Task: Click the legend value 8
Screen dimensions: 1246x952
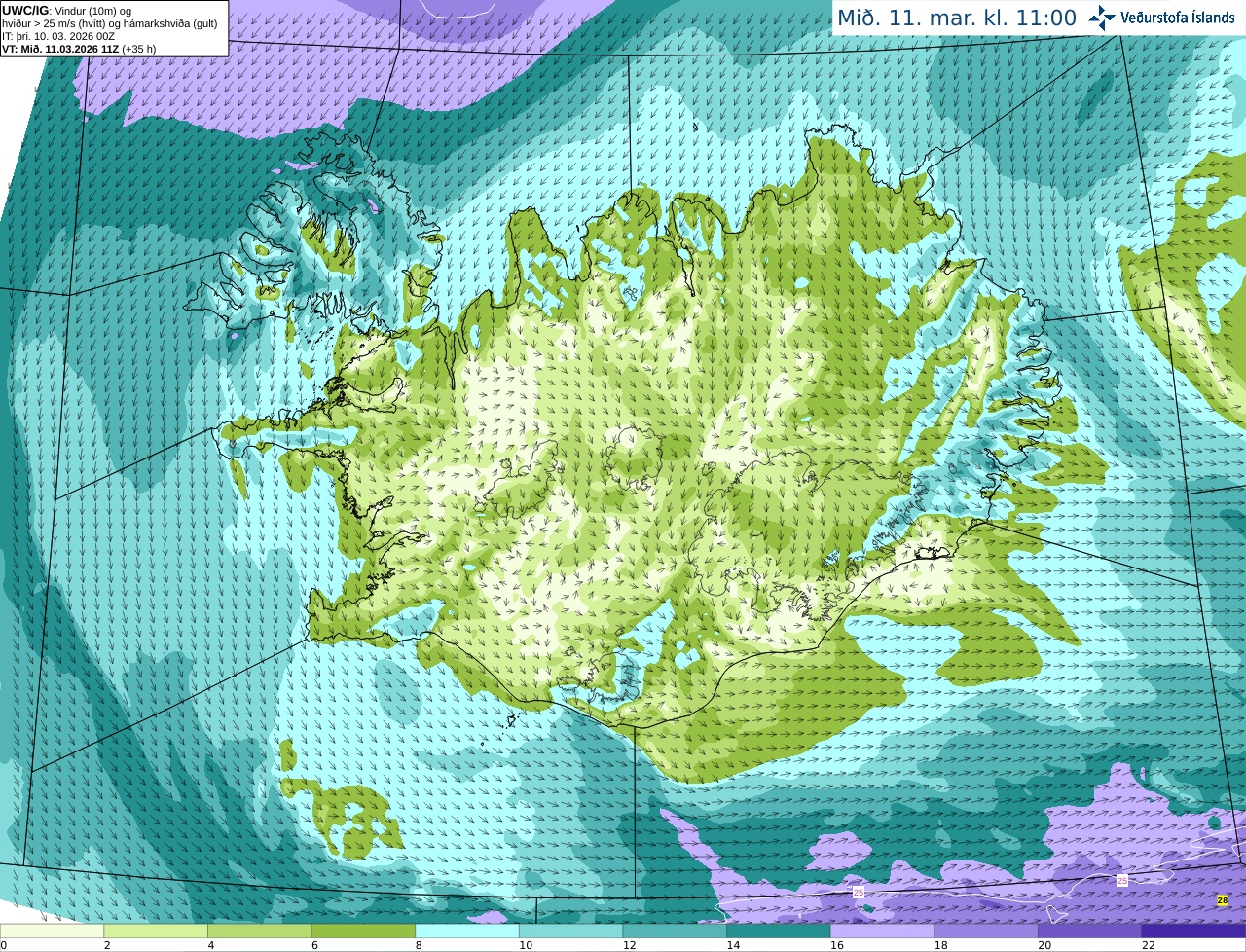Action: 419,945
